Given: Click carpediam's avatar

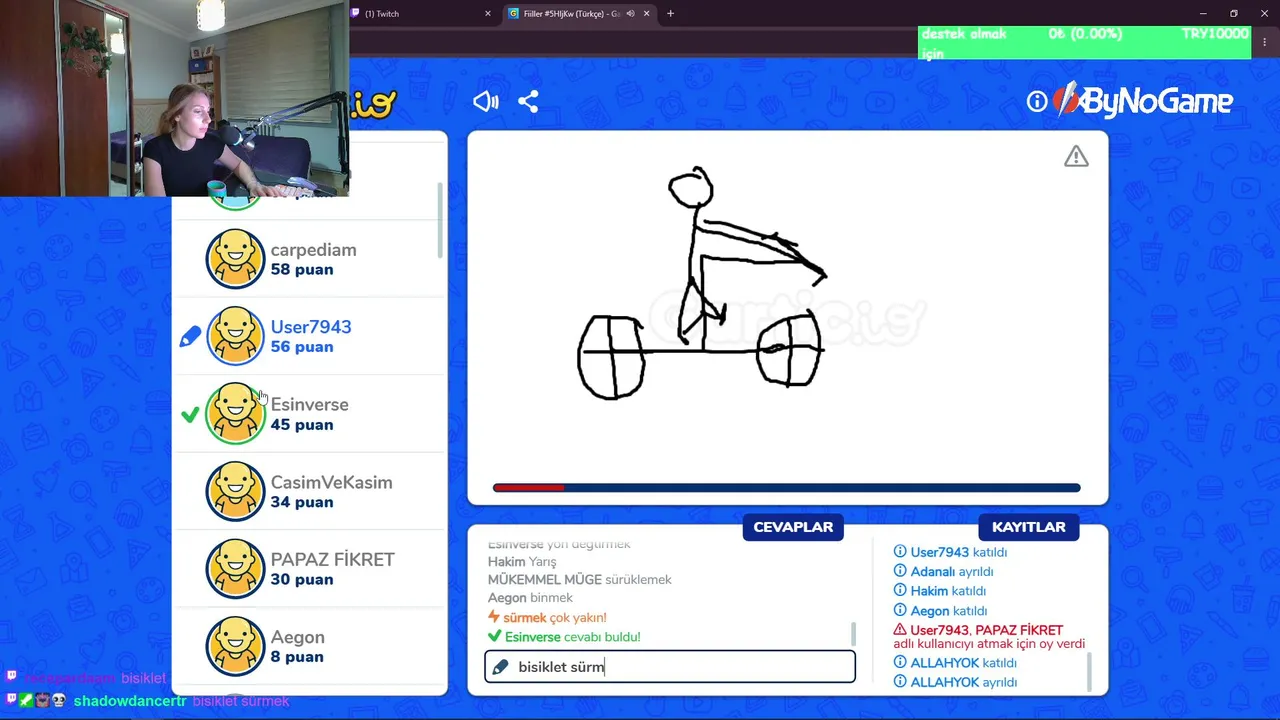Looking at the screenshot, I should click(235, 259).
